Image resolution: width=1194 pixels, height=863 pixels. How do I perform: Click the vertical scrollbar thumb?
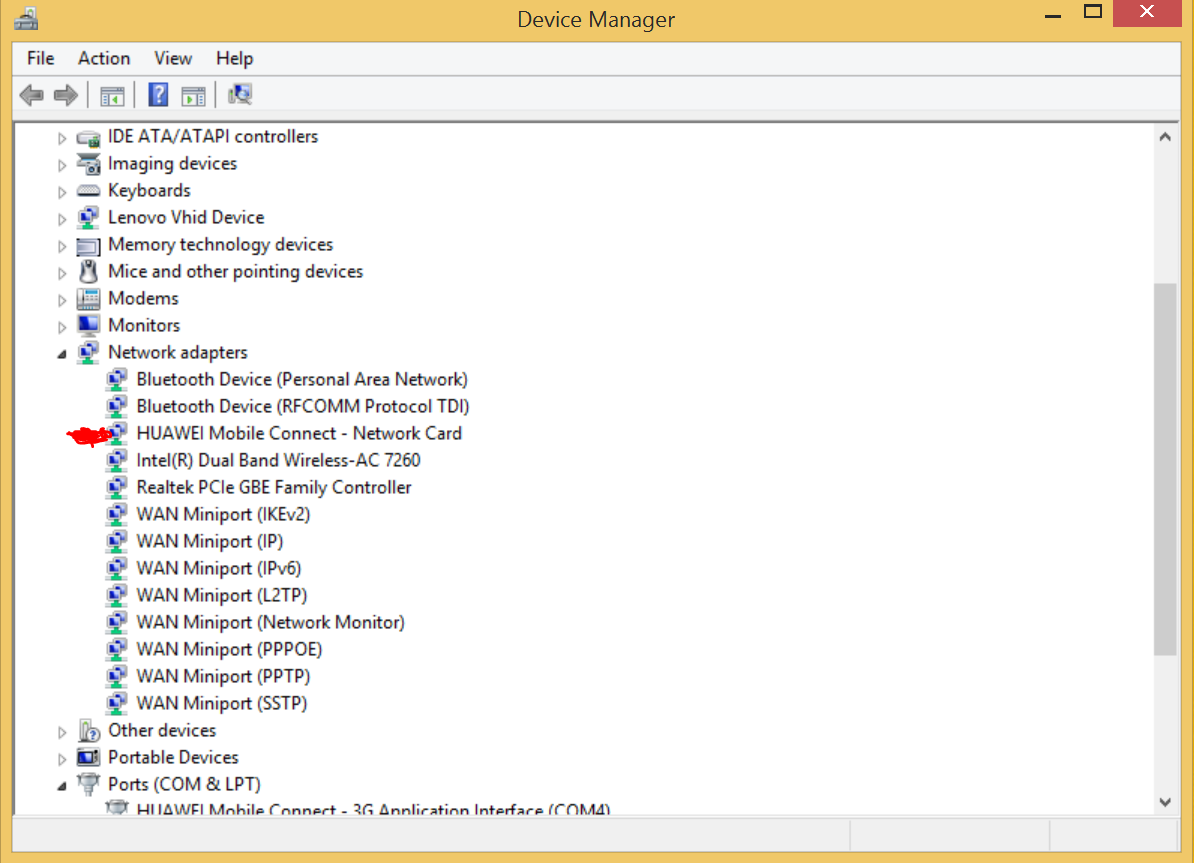(x=1165, y=469)
